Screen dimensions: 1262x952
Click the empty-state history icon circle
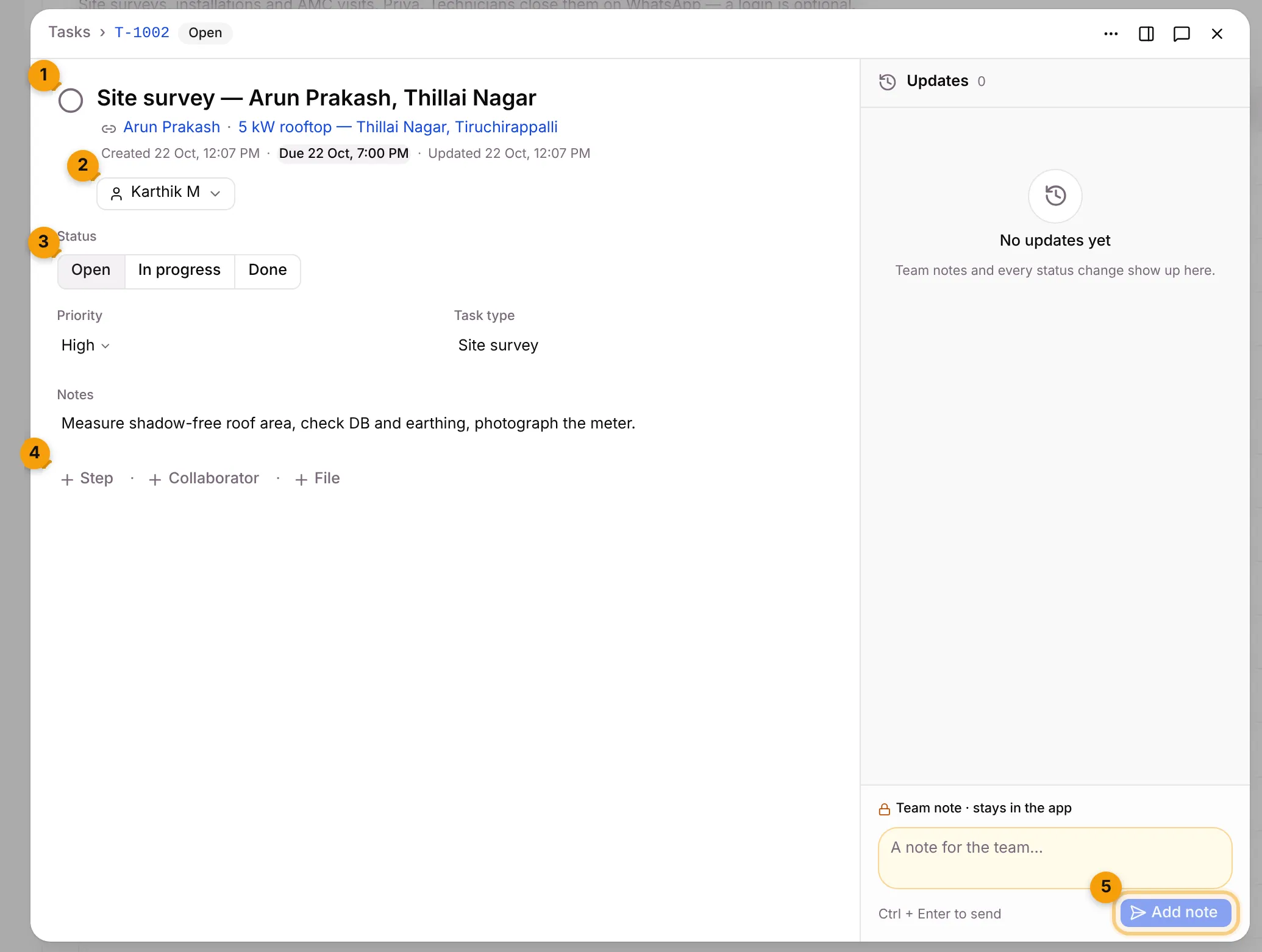[1055, 196]
